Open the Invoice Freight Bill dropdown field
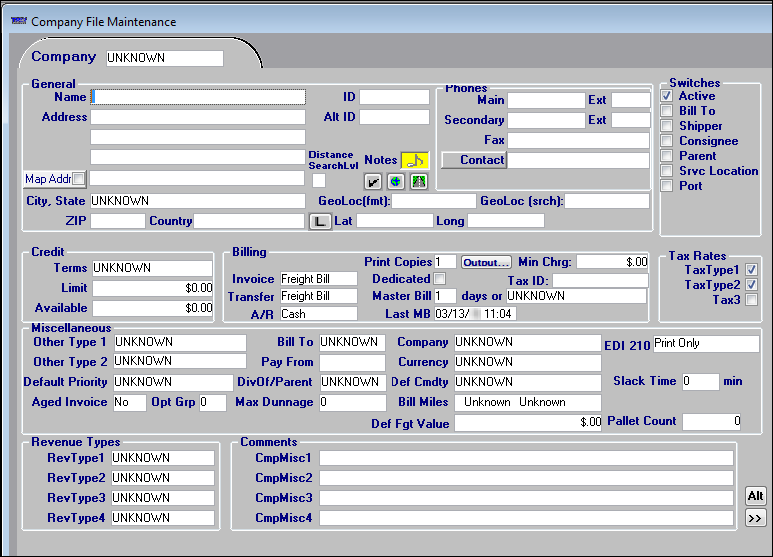 (x=318, y=279)
